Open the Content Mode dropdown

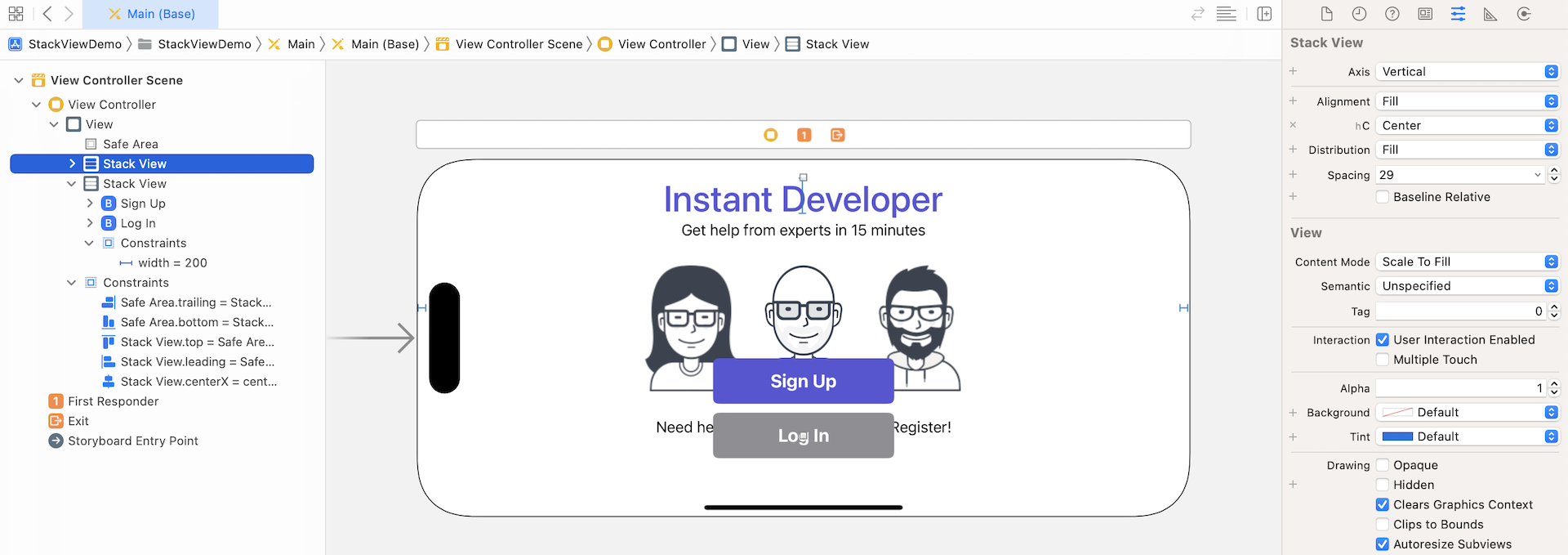tap(1467, 262)
